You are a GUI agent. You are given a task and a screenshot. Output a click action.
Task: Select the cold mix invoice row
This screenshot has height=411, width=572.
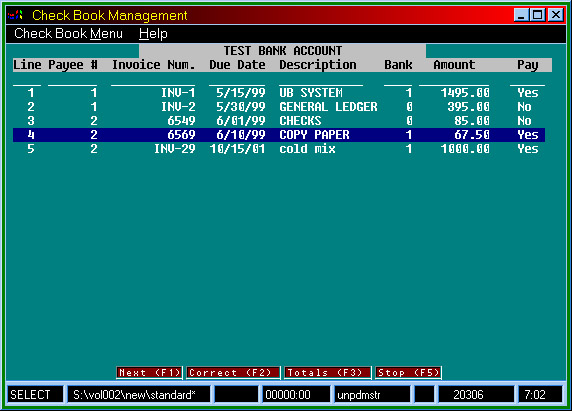(279, 149)
